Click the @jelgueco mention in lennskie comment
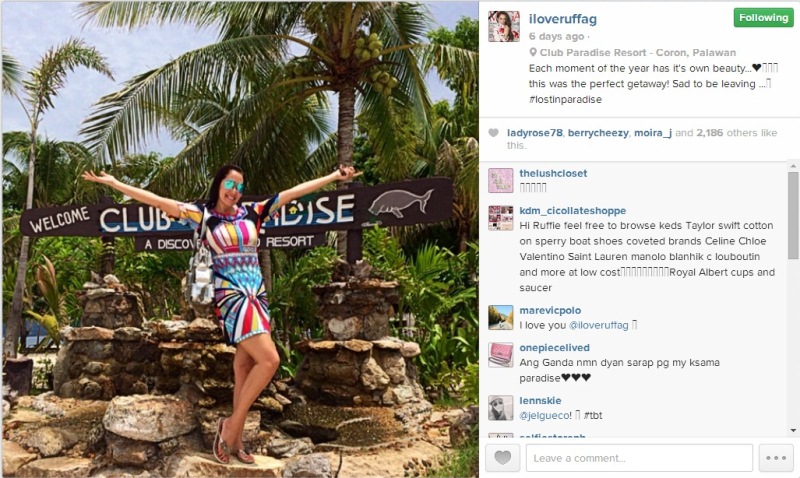800x478 pixels. coord(545,416)
